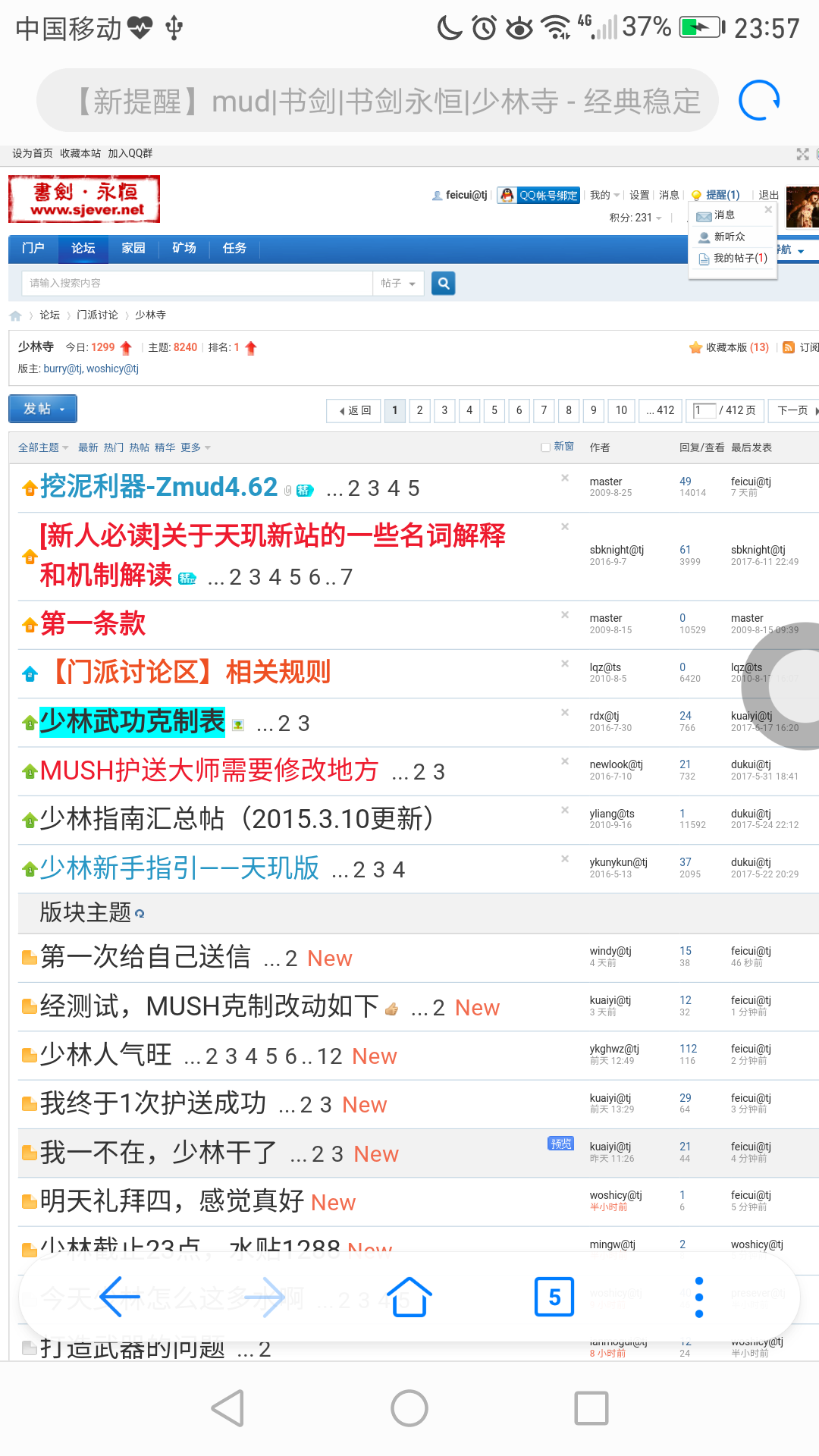Click 下一页 next page button
This screenshot has width=819, height=1456.
click(794, 410)
